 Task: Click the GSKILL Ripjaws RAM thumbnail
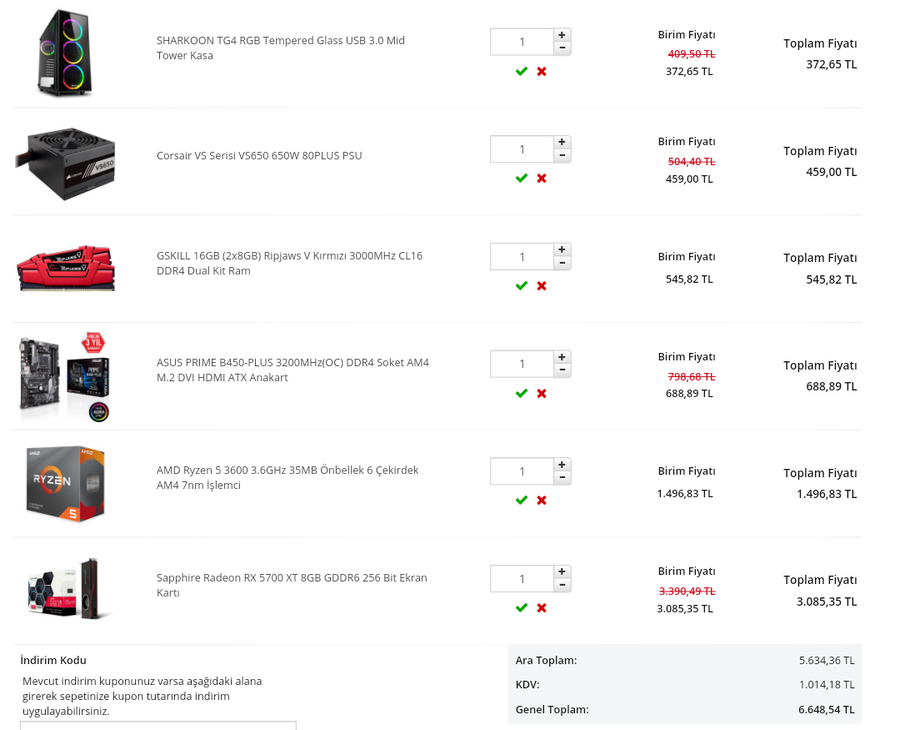[x=65, y=268]
